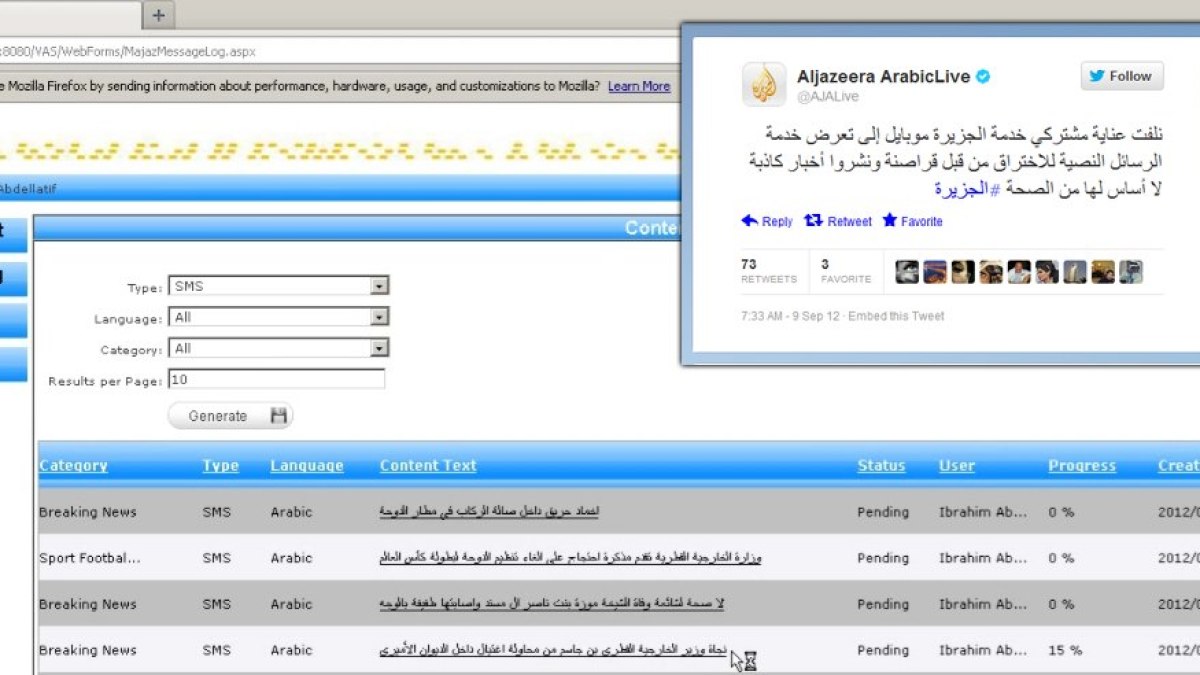Sort by the Content Text column header
This screenshot has height=675, width=1200.
(x=428, y=465)
